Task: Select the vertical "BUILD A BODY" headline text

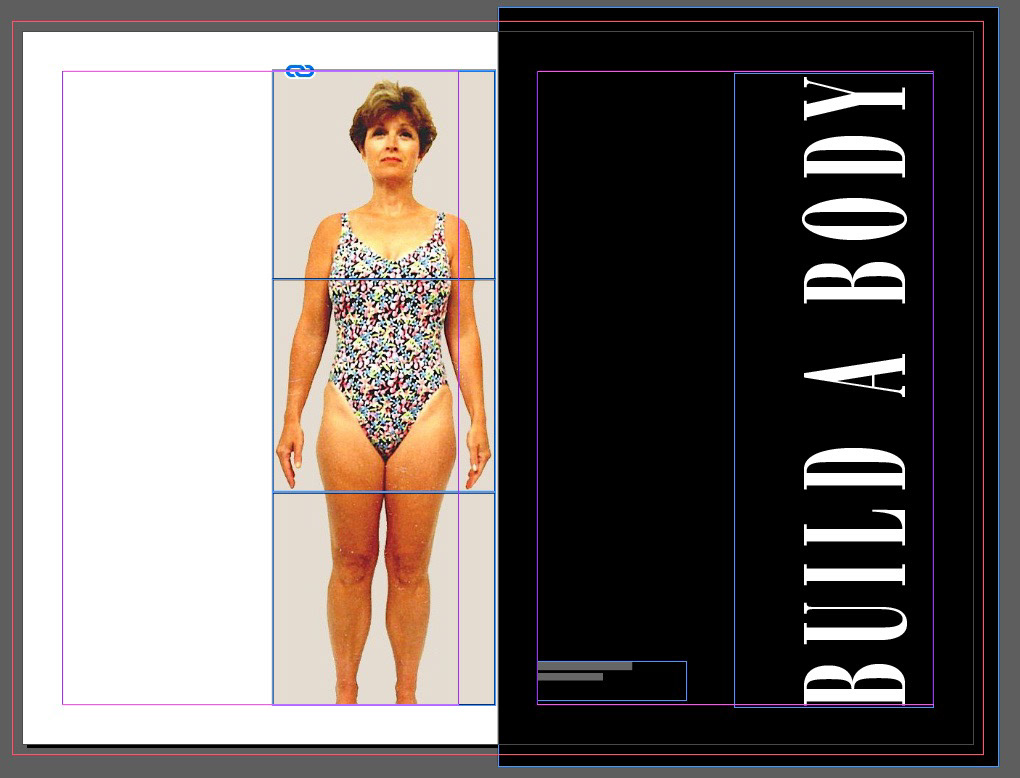Action: (x=854, y=390)
